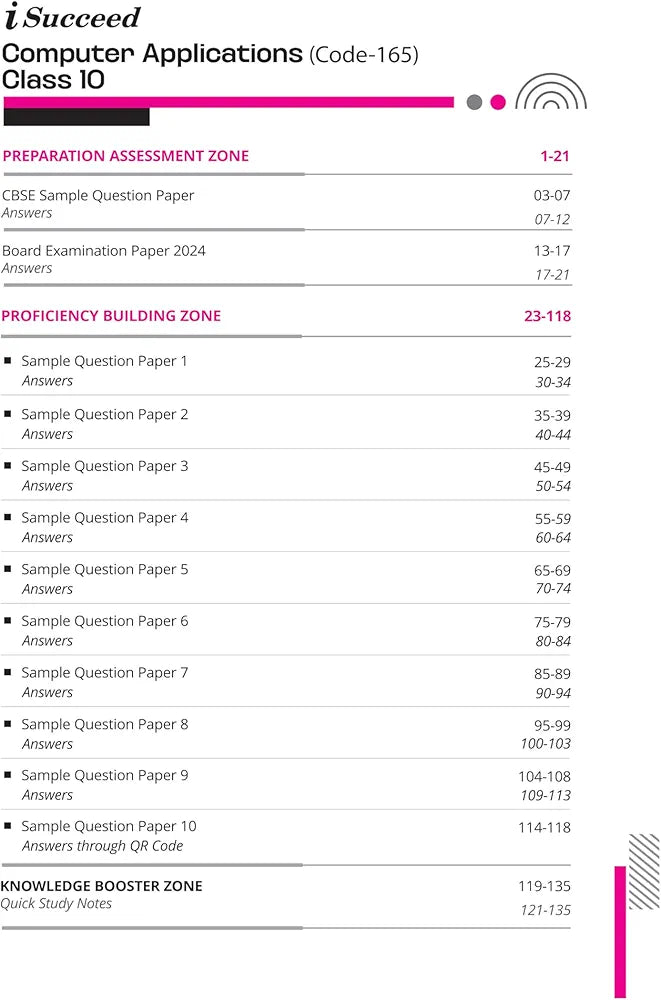Open Quick Study Notes entry

[56, 904]
